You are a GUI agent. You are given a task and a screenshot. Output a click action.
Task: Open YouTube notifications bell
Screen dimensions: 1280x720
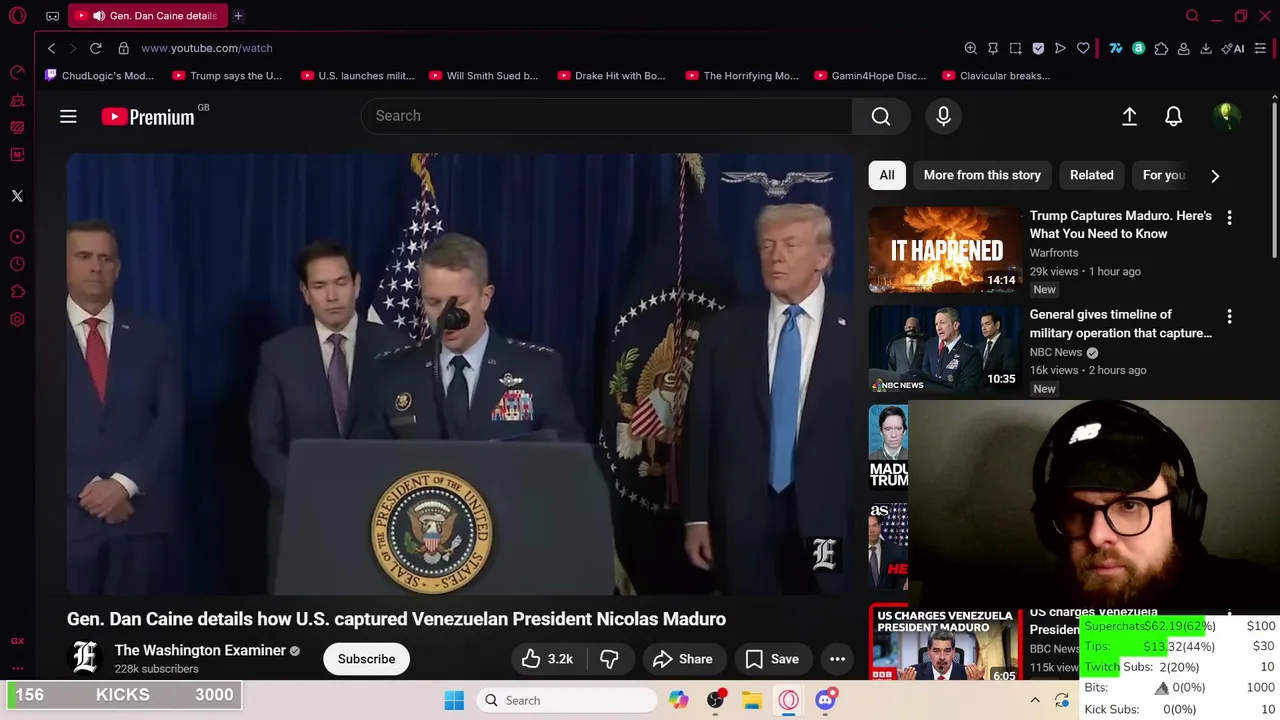pos(1174,117)
